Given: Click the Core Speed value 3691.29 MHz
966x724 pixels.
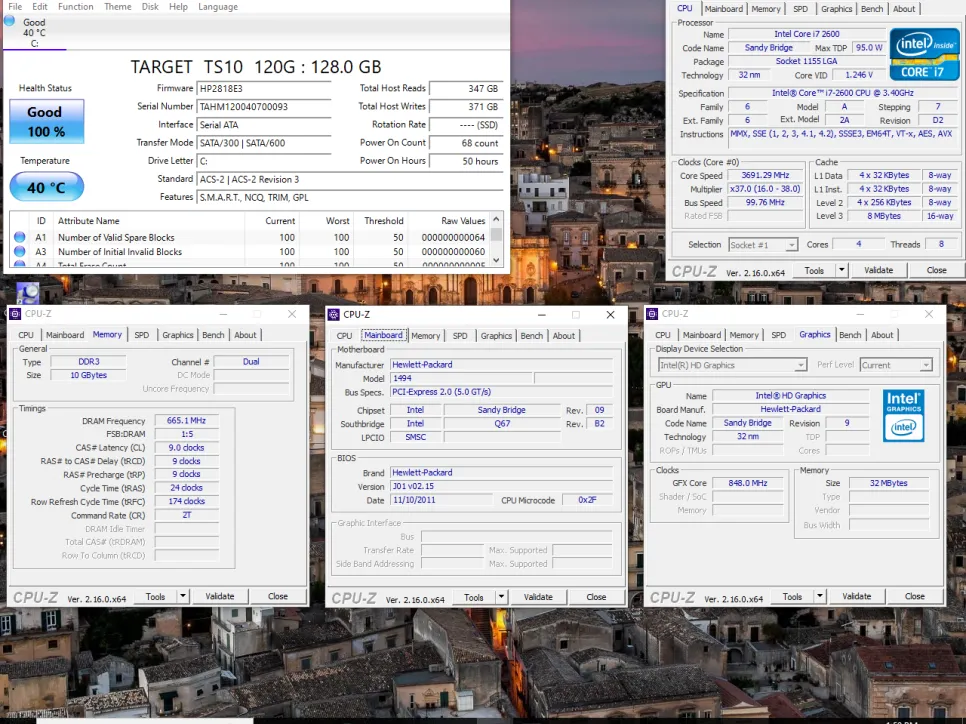Looking at the screenshot, I should click(766, 176).
